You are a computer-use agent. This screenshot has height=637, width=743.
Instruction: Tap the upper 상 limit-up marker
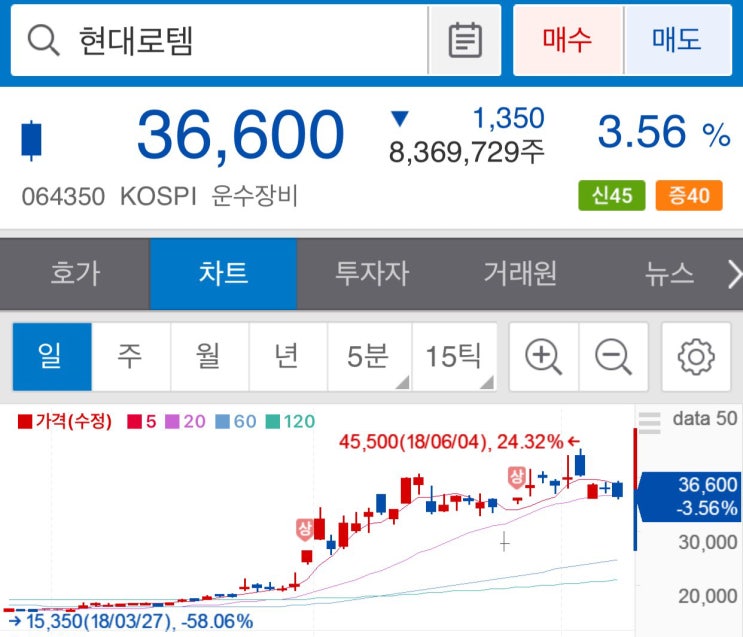[516, 477]
